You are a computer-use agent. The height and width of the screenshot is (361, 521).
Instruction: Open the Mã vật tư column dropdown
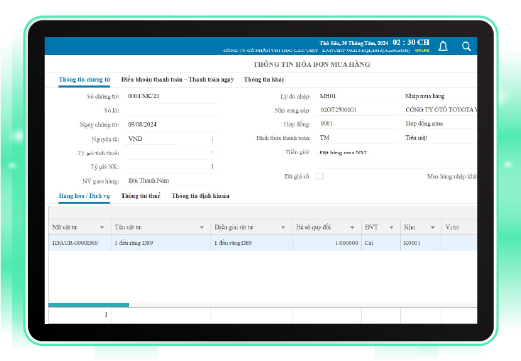pos(102,227)
